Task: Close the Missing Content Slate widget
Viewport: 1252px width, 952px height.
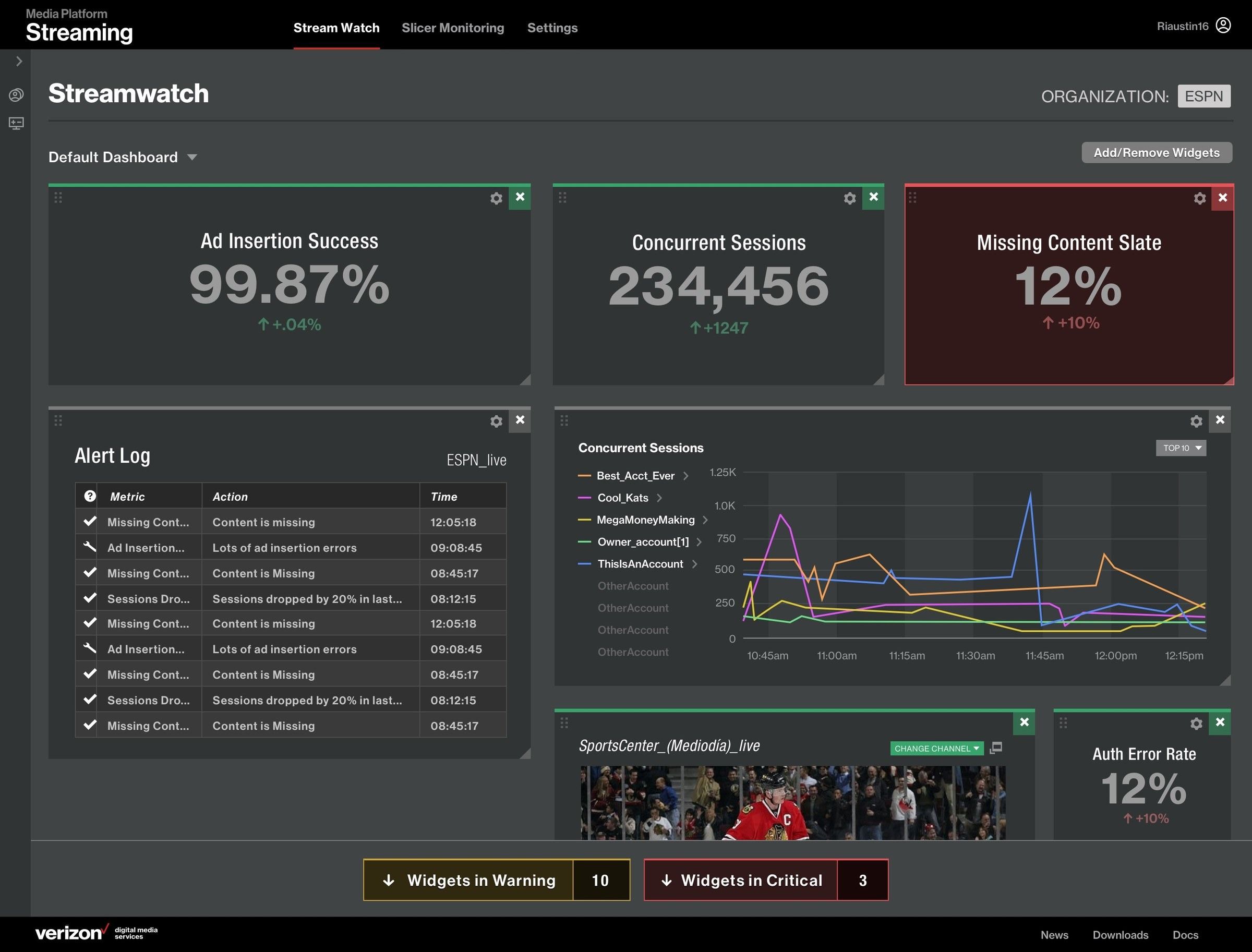Action: [x=1223, y=198]
